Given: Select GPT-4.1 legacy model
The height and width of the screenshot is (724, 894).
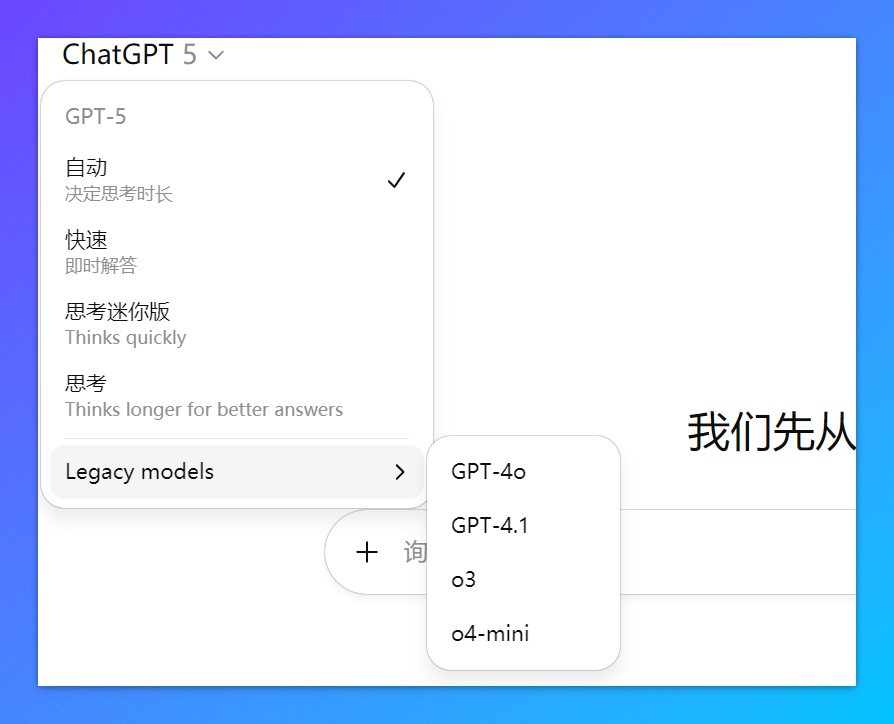Looking at the screenshot, I should (x=523, y=526).
